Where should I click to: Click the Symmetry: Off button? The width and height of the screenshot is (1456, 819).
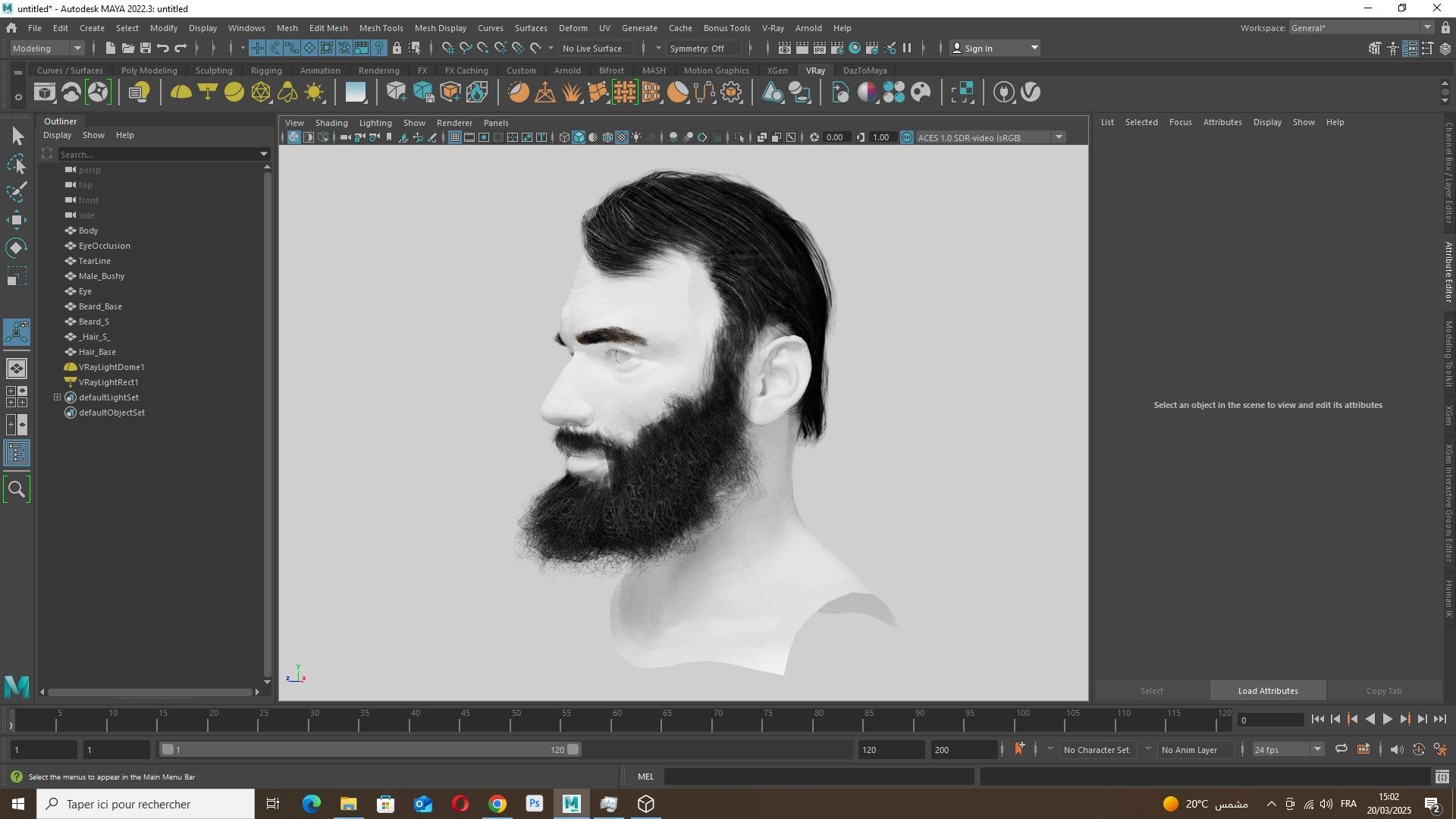click(x=704, y=48)
